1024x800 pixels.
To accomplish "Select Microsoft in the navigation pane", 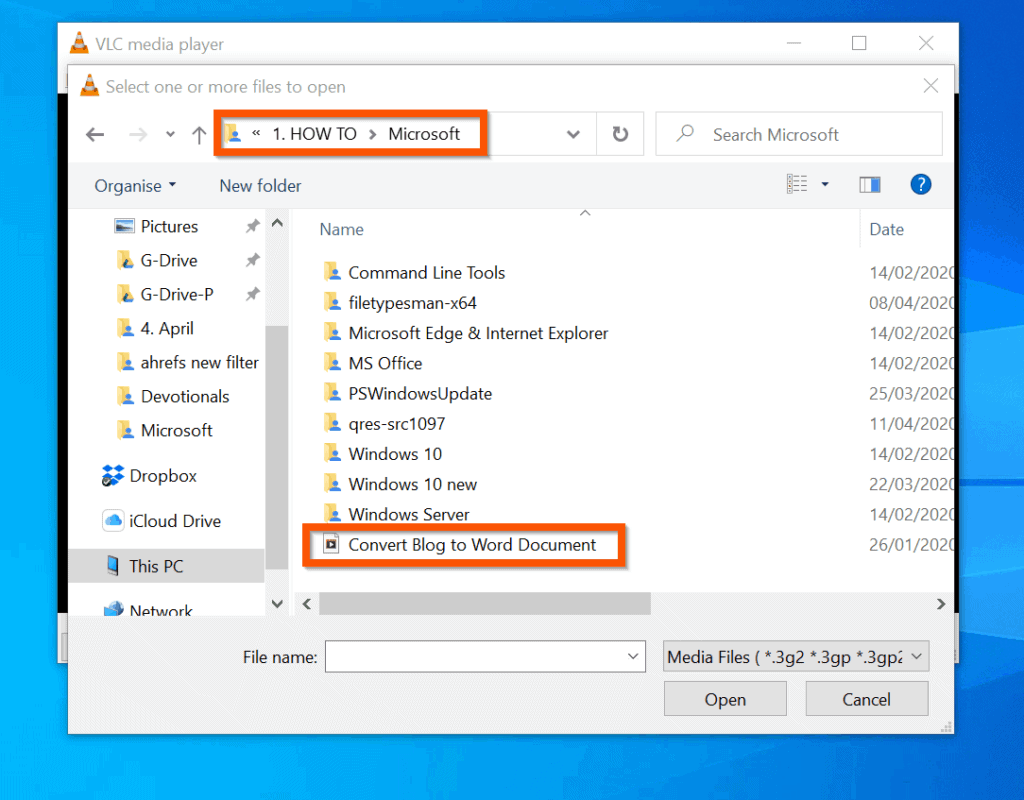I will (176, 430).
